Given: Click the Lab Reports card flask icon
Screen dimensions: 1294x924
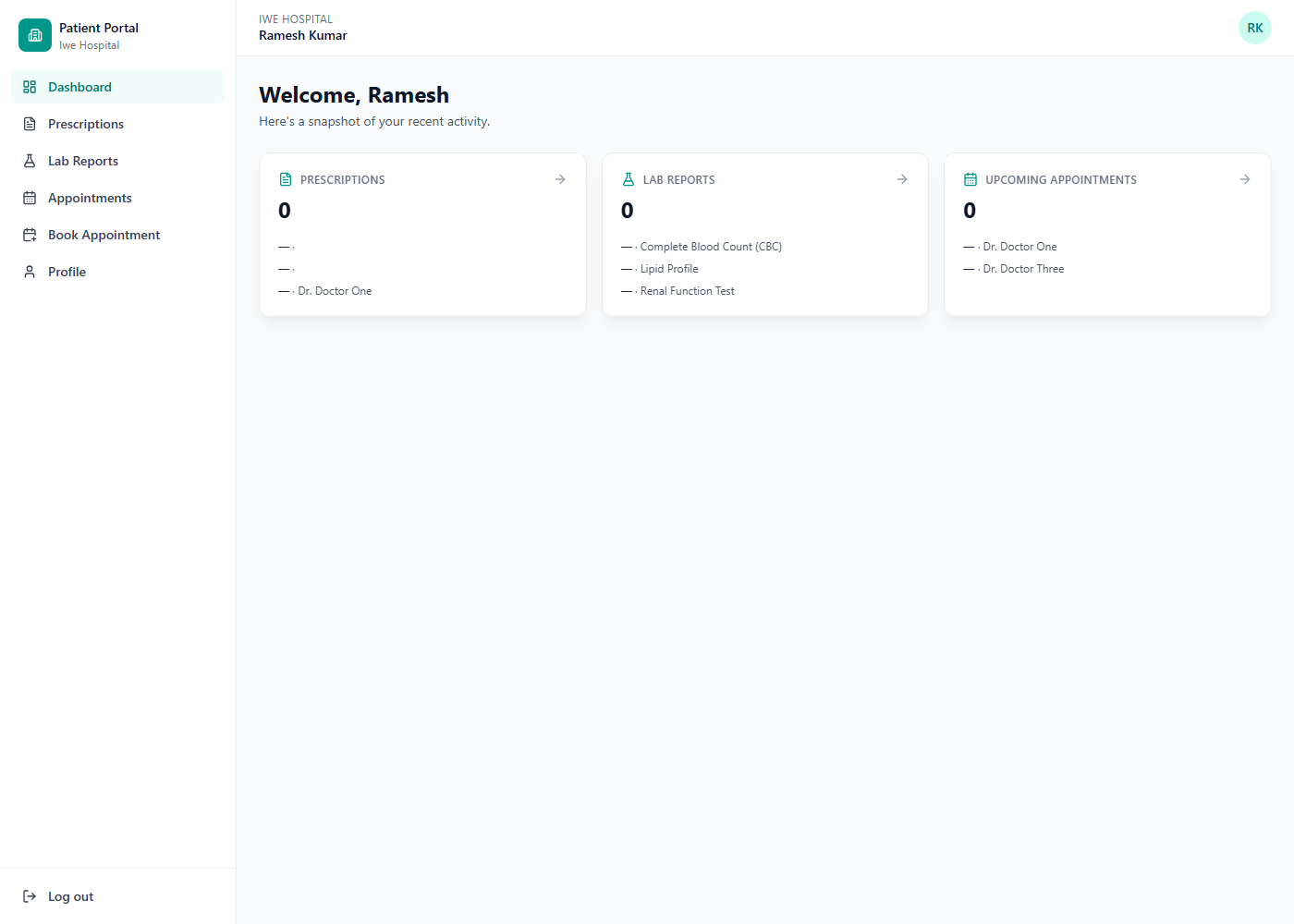Looking at the screenshot, I should 629,179.
